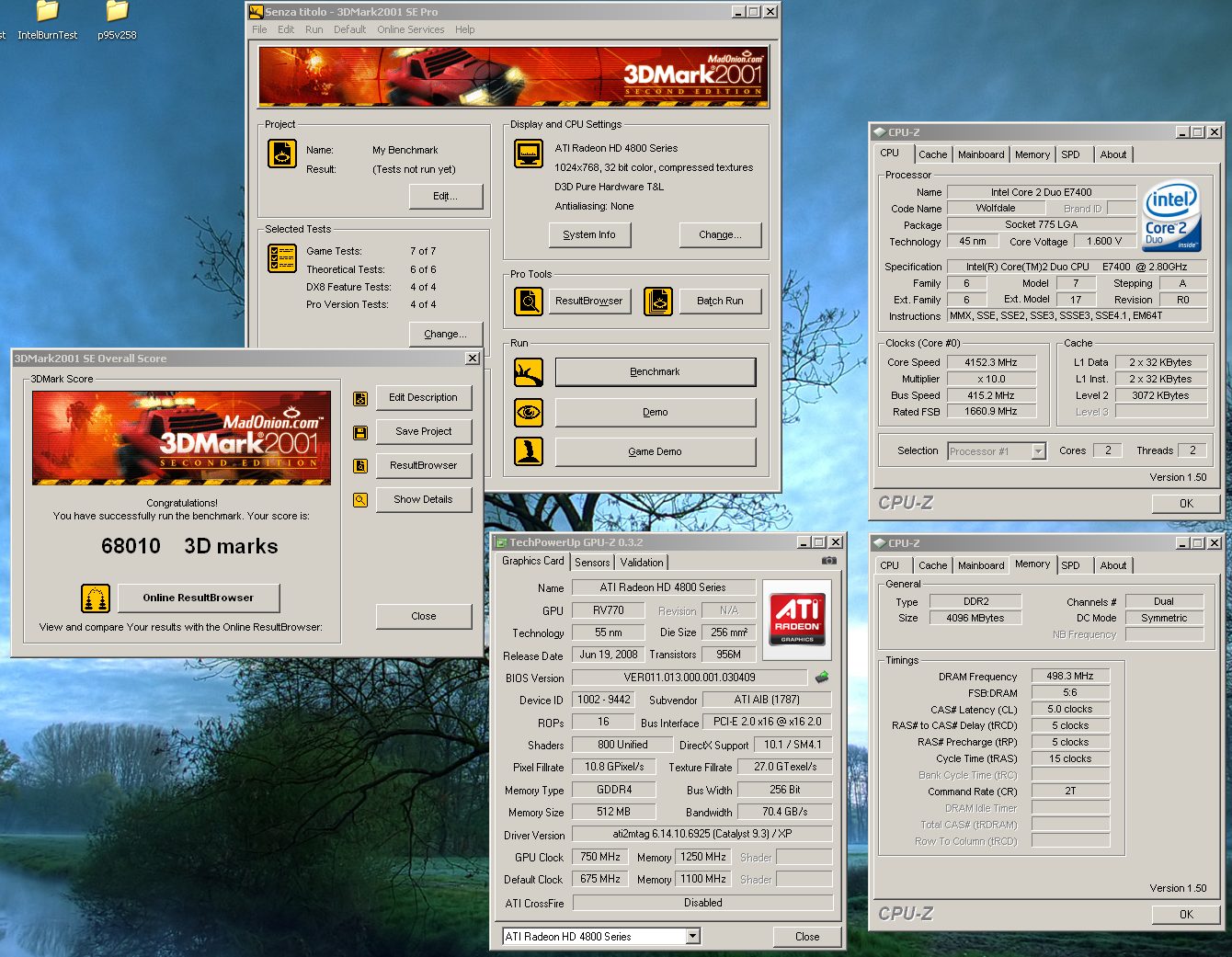Open SPD tab in lower CPU-Z window
This screenshot has height=957, width=1232.
pos(1070,565)
